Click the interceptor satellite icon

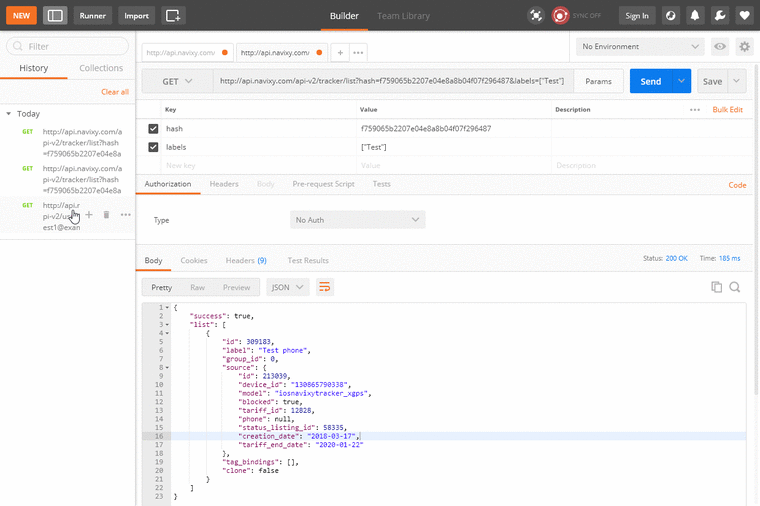pos(536,16)
